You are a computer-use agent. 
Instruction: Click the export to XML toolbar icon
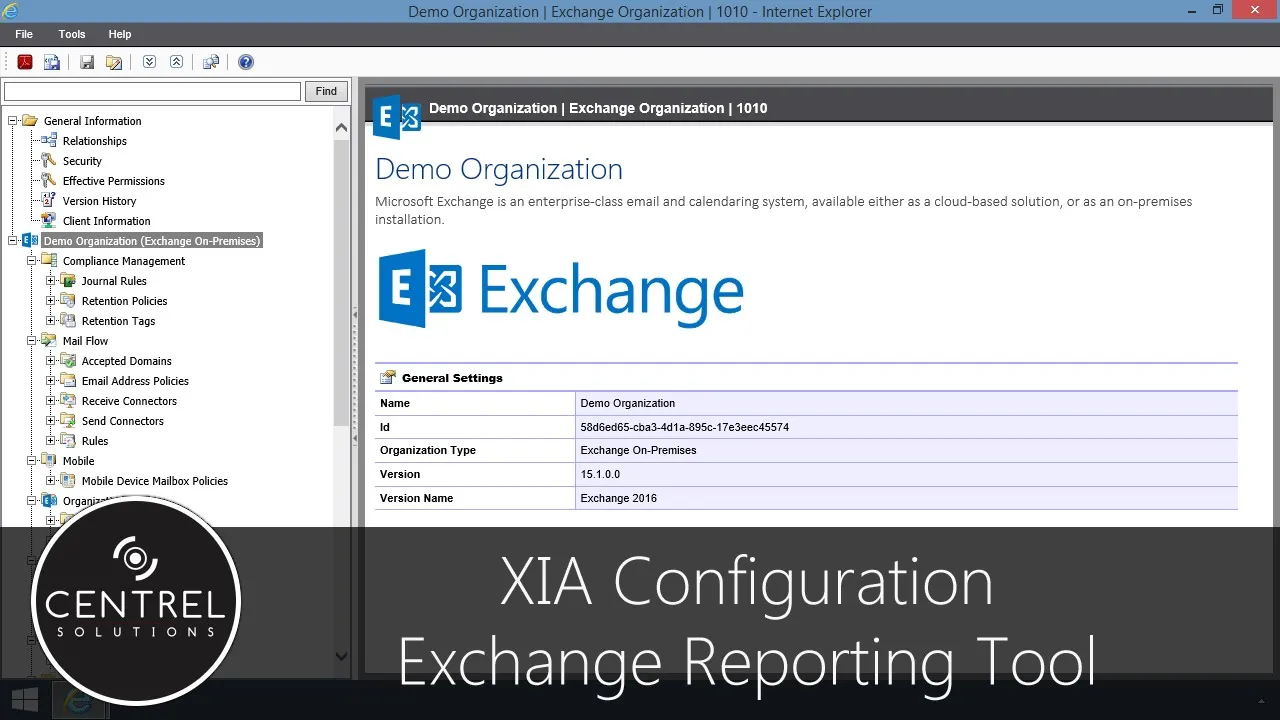(51, 62)
